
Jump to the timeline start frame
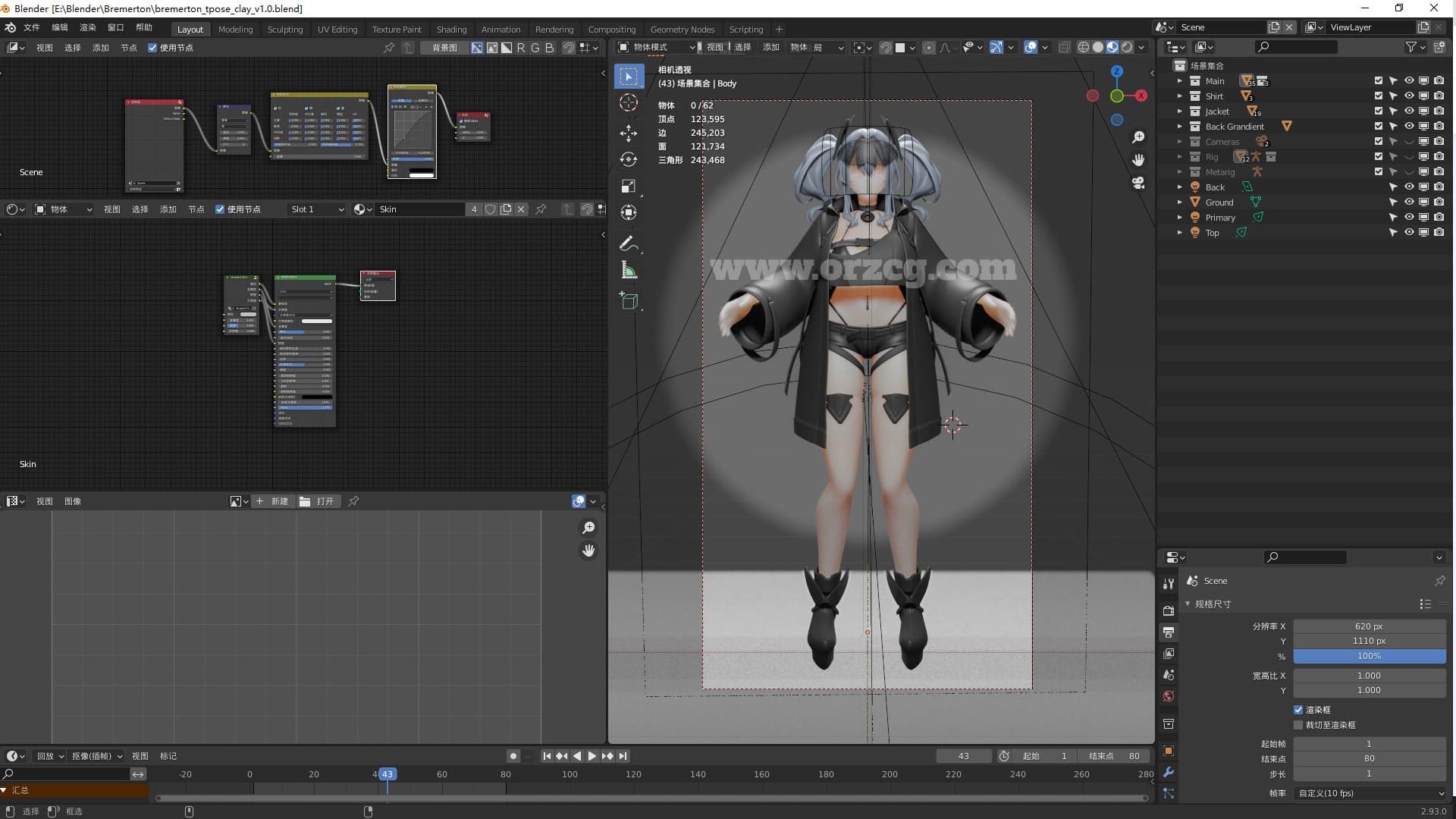[x=547, y=756]
